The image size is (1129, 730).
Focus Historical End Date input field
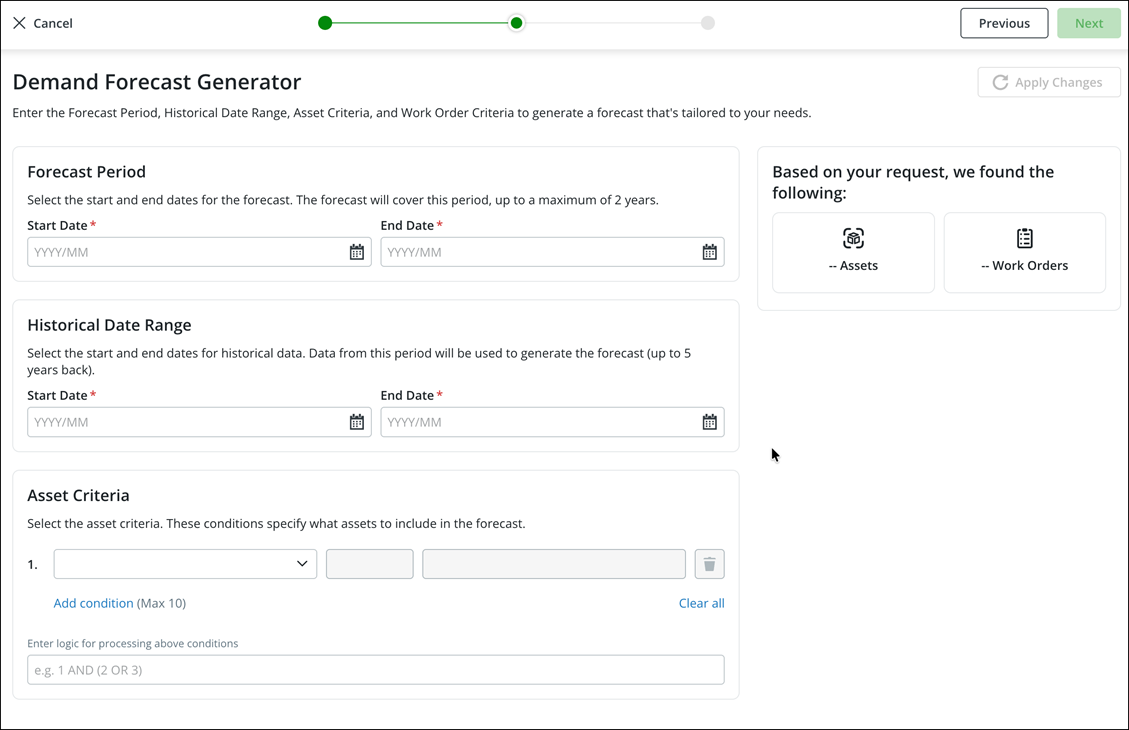552,422
